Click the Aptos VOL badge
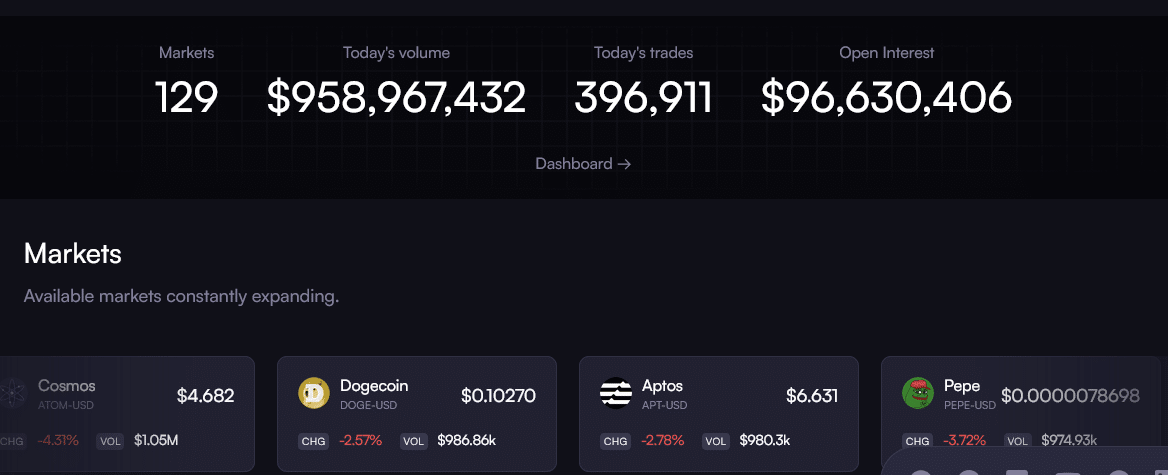 [x=716, y=440]
